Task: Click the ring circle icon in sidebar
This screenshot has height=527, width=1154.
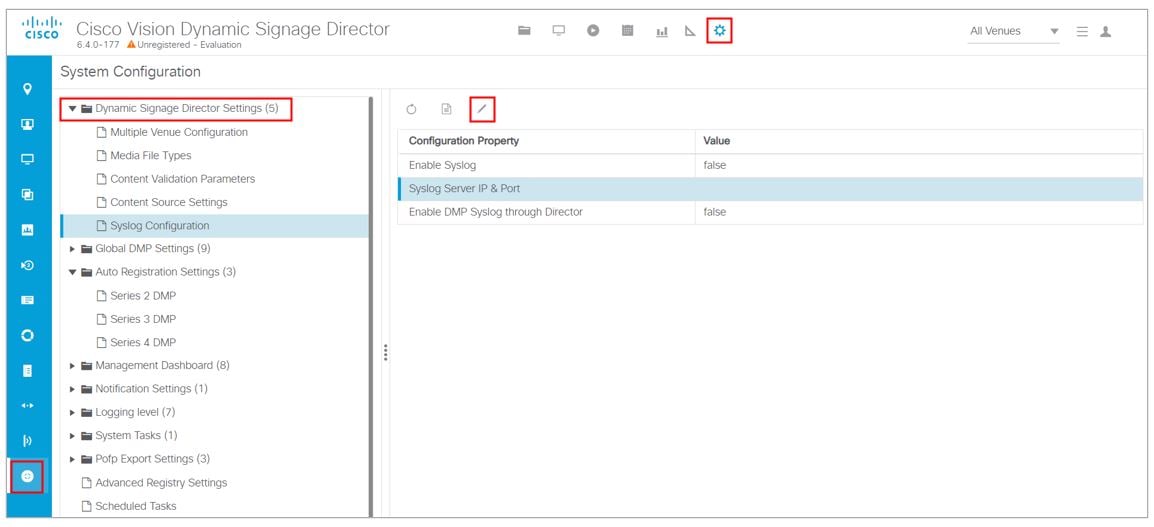Action: tap(28, 336)
